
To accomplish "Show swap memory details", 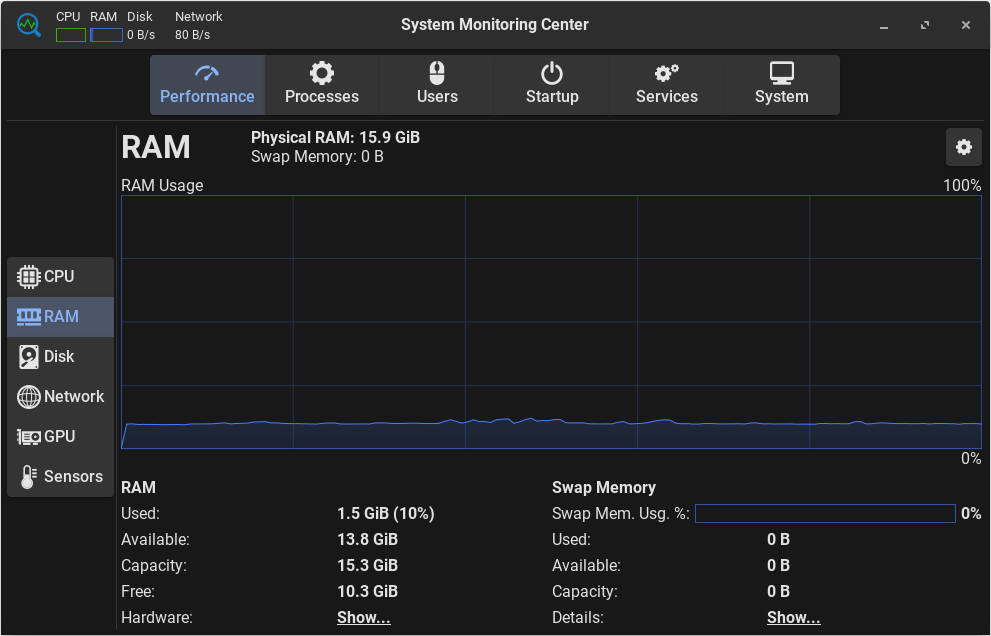I will [x=793, y=618].
